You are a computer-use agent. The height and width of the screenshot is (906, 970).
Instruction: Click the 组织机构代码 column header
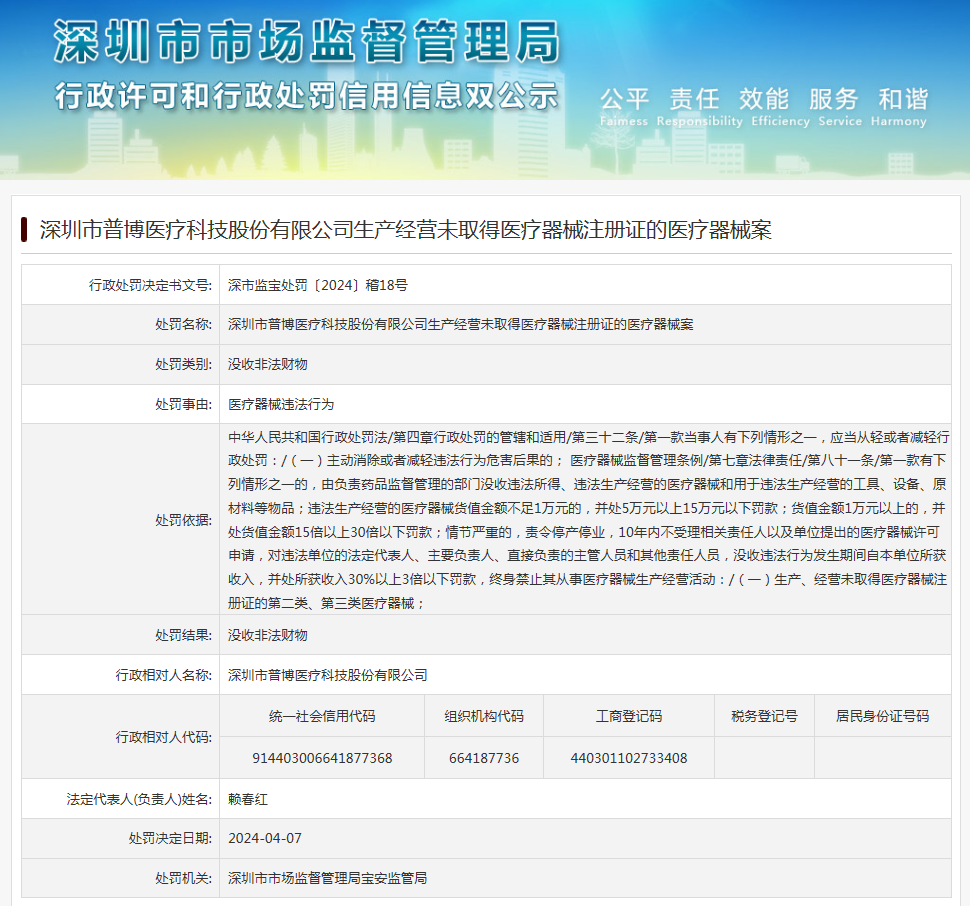point(484,716)
